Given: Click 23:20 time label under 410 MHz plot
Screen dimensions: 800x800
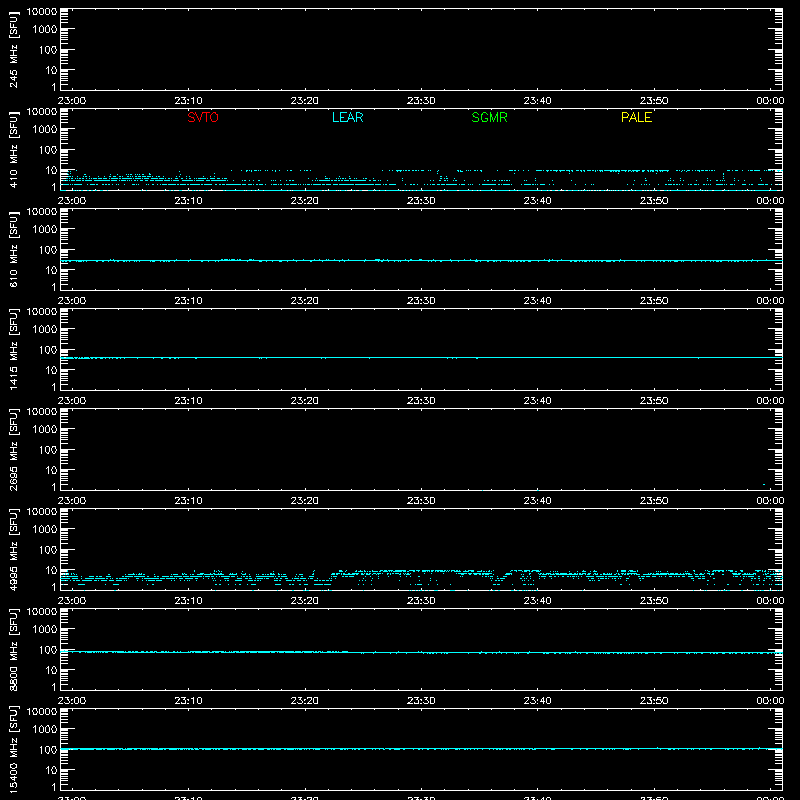Looking at the screenshot, I should [x=305, y=201].
